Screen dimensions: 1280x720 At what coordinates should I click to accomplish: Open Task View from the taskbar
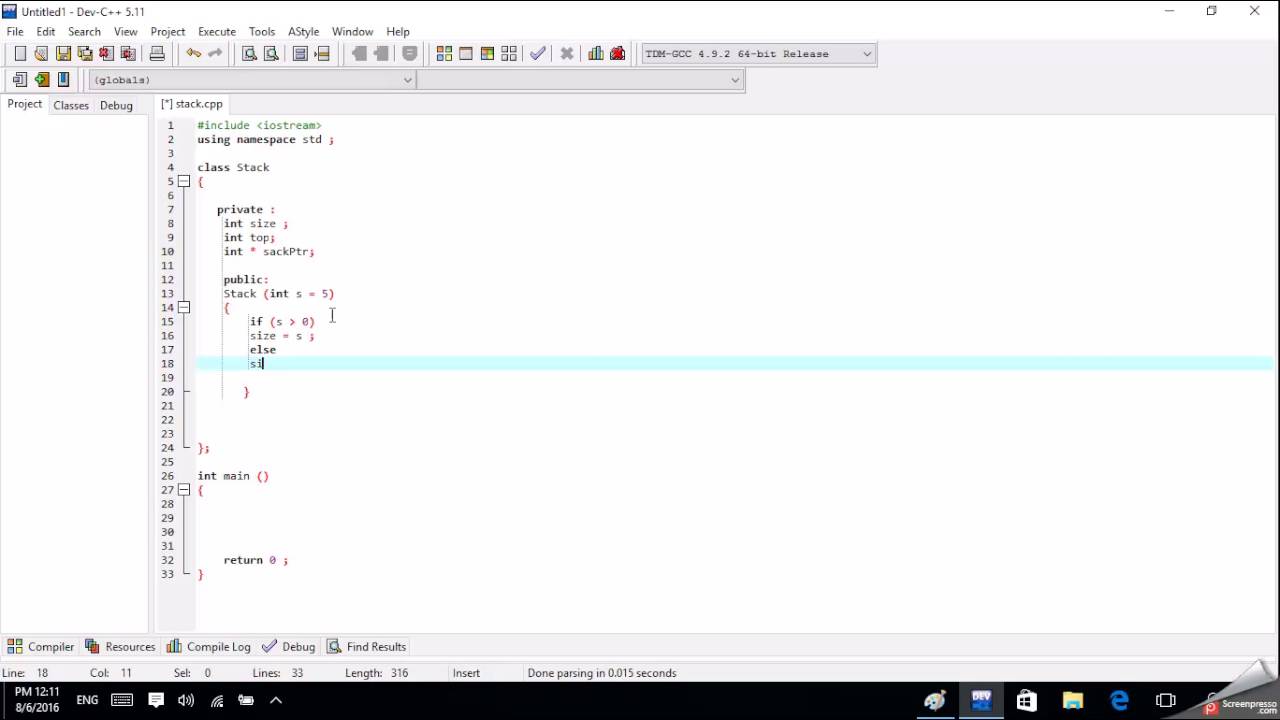[1165, 700]
